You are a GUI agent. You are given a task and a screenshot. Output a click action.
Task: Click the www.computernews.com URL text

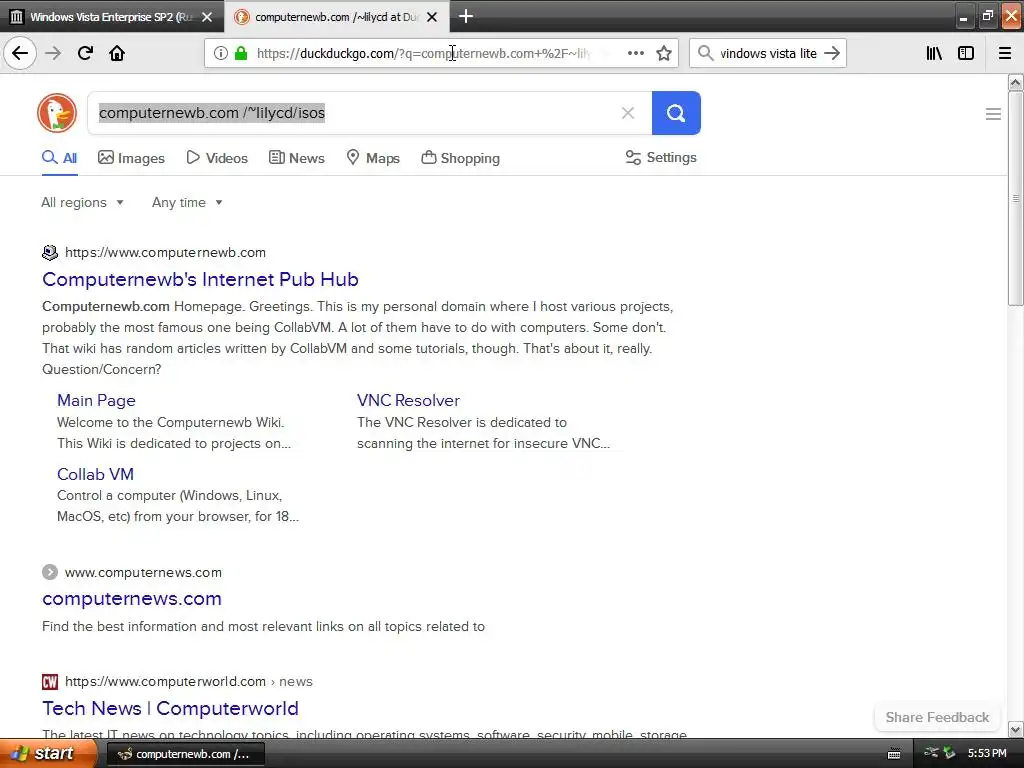[143, 573]
